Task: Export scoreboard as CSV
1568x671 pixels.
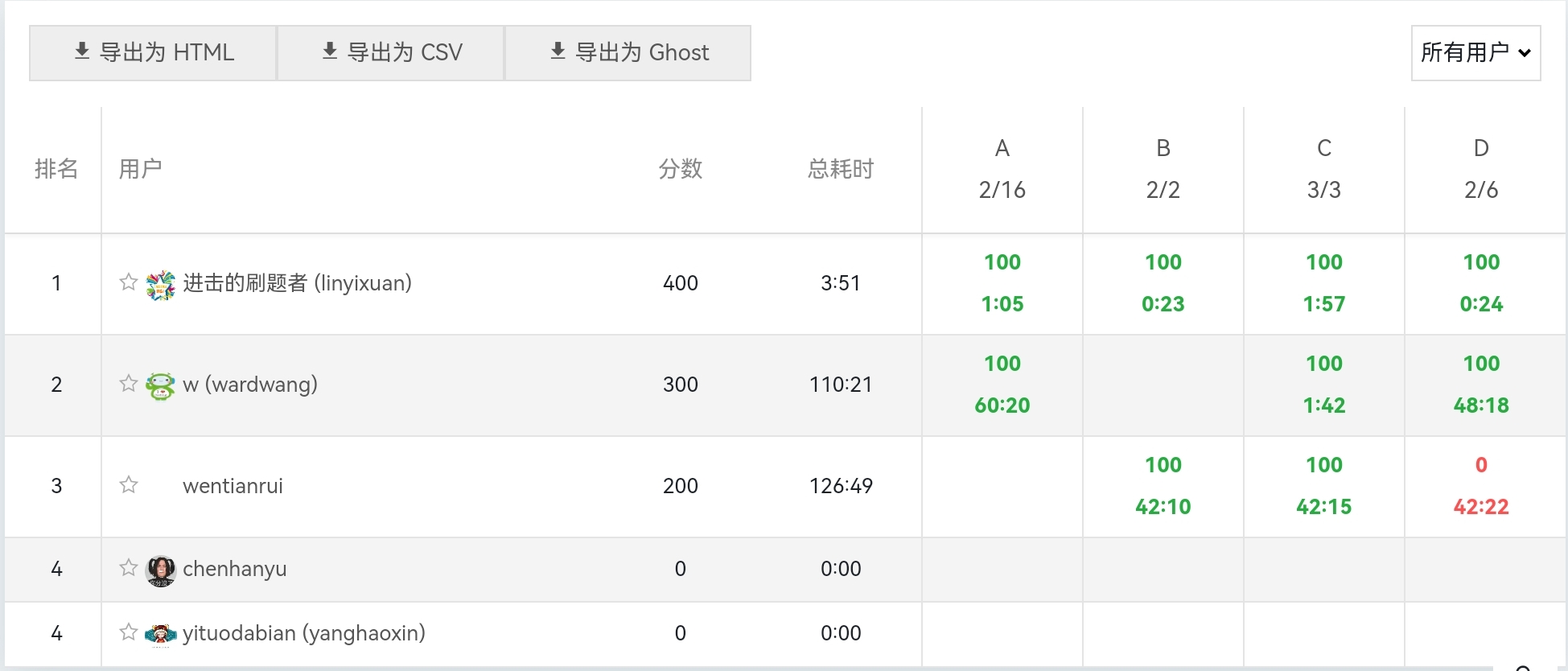Action: 391,53
